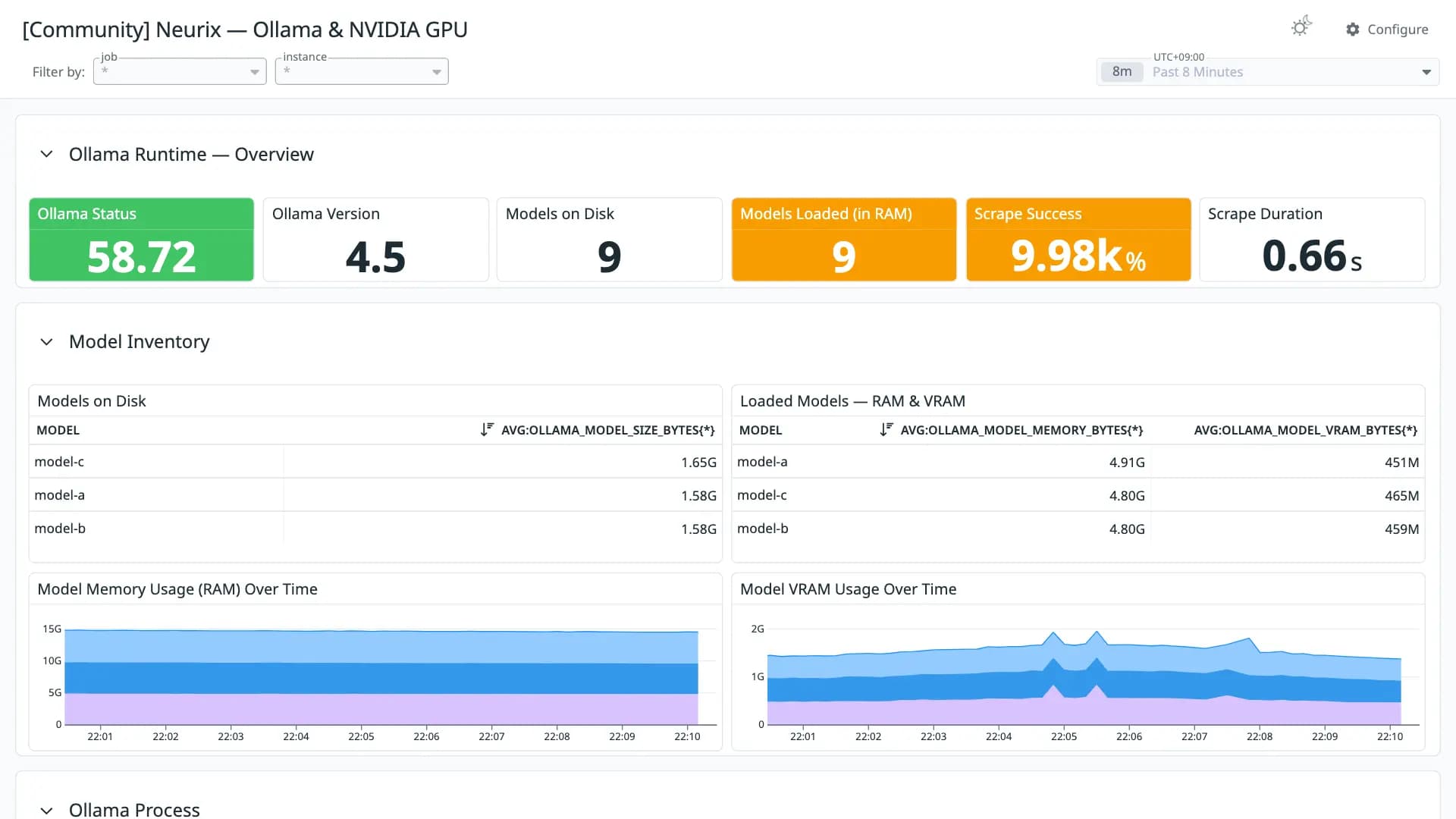Select the Models on Disk 9 tile
1456x819 pixels.
610,240
